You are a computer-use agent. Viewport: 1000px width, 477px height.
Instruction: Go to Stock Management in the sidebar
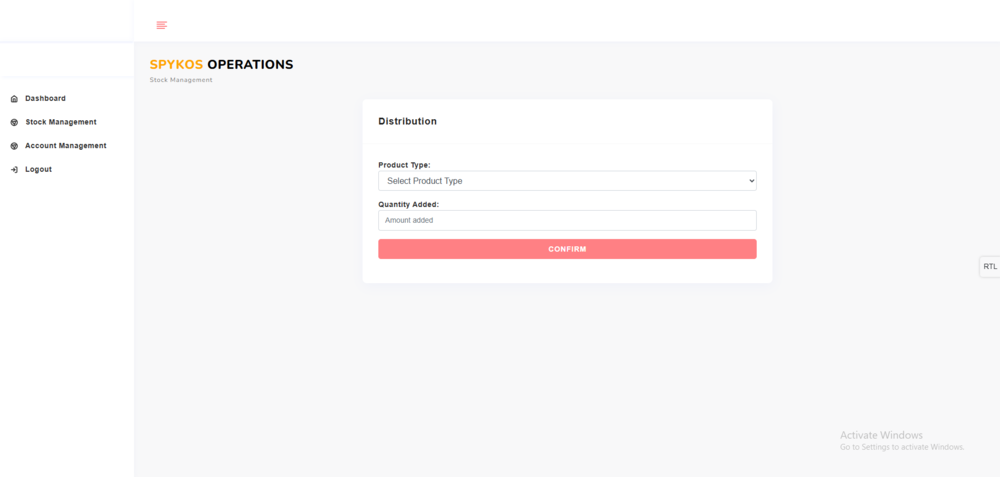61,122
